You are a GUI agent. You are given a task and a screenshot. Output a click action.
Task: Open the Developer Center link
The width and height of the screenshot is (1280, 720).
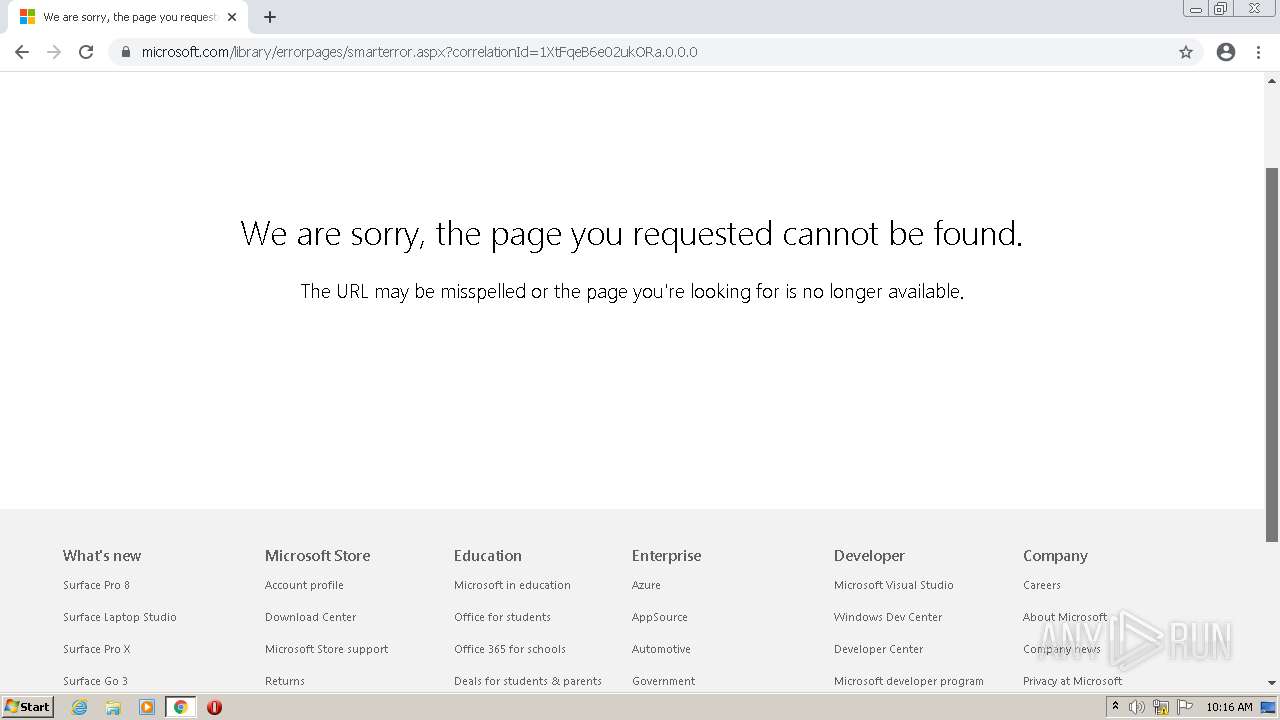click(878, 649)
